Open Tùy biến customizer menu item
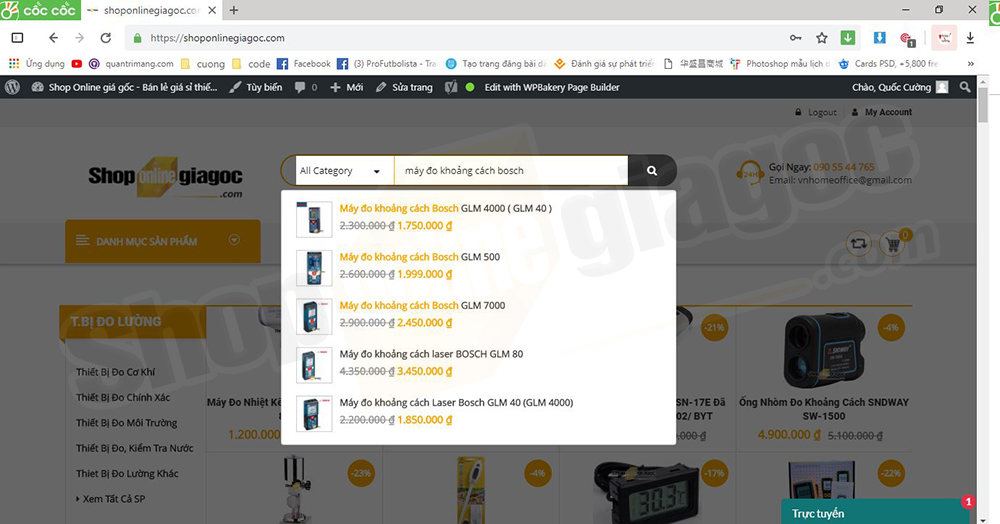This screenshot has width=1000, height=524. [256, 87]
